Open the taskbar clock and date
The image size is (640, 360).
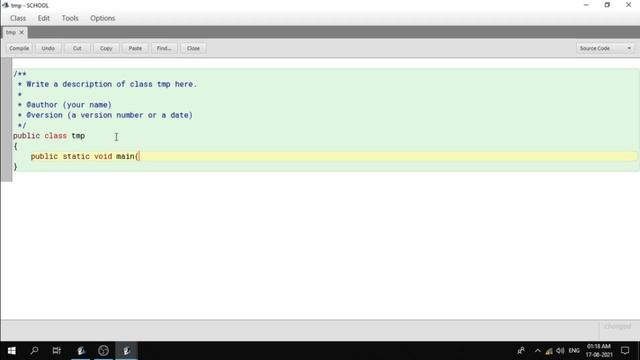[599, 351]
